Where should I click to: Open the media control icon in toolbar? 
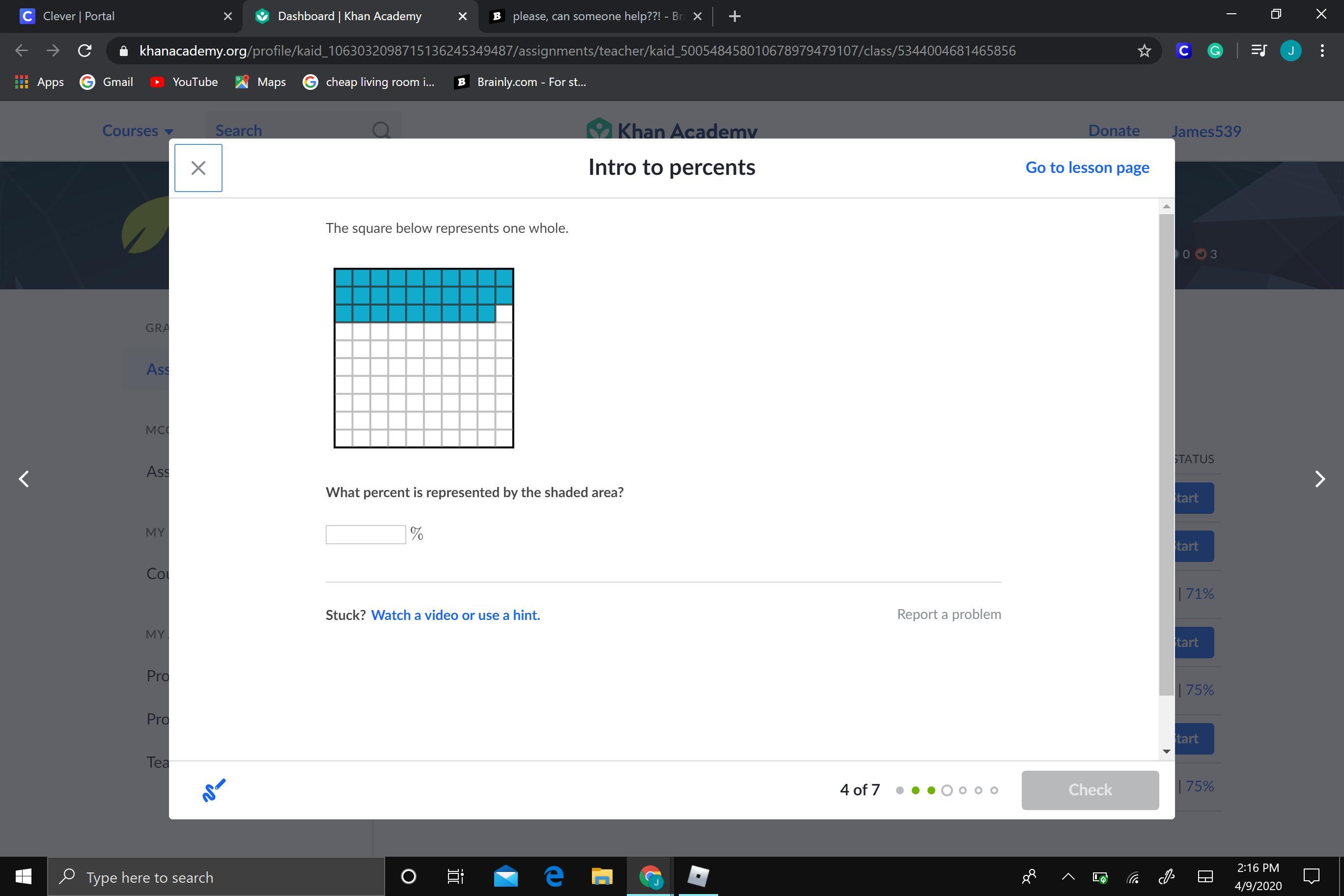(1259, 51)
